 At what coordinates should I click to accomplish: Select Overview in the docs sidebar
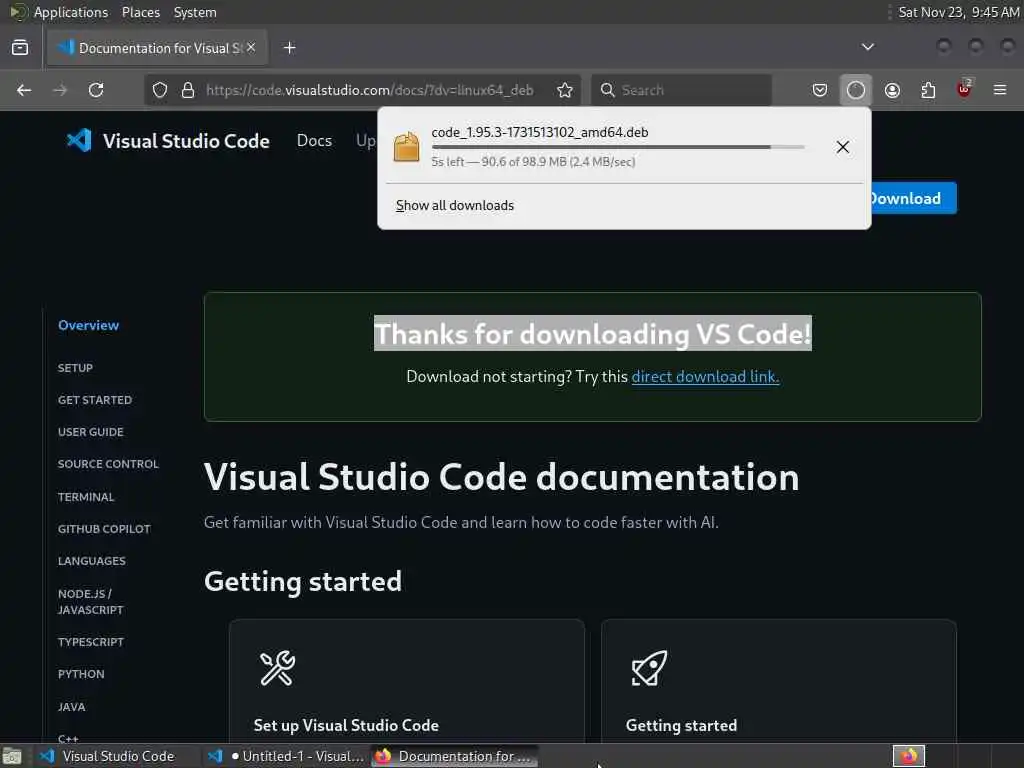click(88, 325)
